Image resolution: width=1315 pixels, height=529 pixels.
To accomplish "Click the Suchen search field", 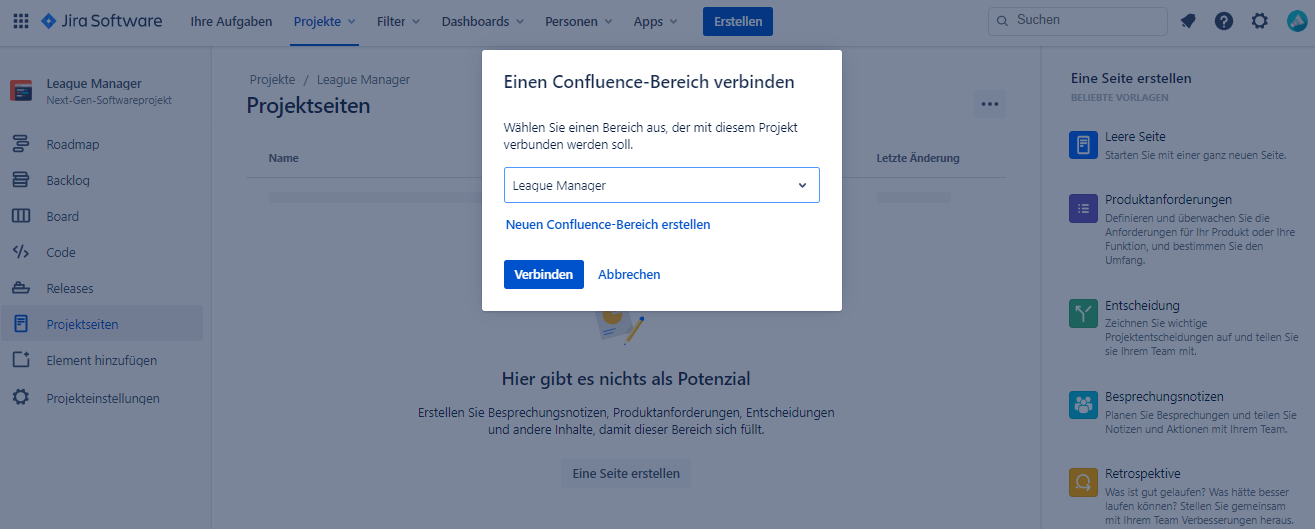I will (1077, 20).
